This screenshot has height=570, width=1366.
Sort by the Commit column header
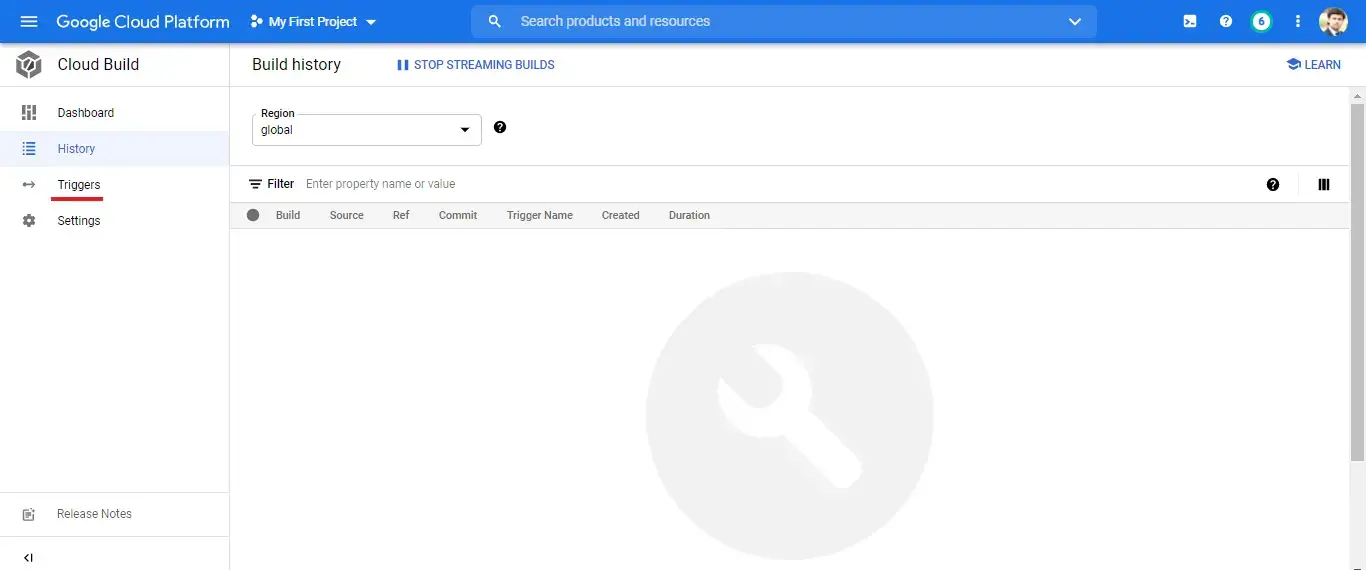tap(458, 215)
